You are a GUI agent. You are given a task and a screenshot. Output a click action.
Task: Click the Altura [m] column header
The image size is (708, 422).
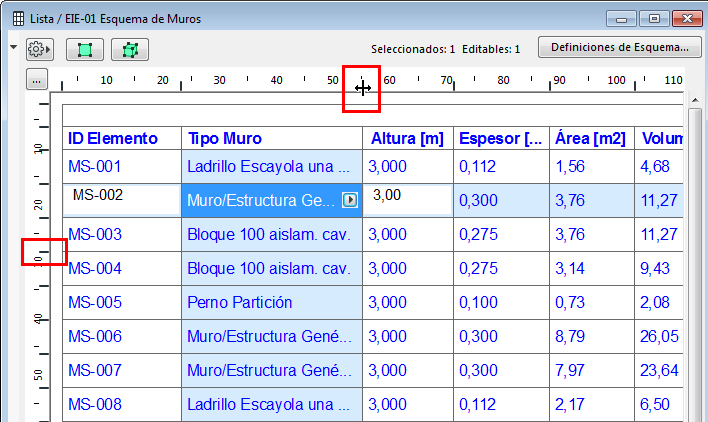[x=408, y=138]
